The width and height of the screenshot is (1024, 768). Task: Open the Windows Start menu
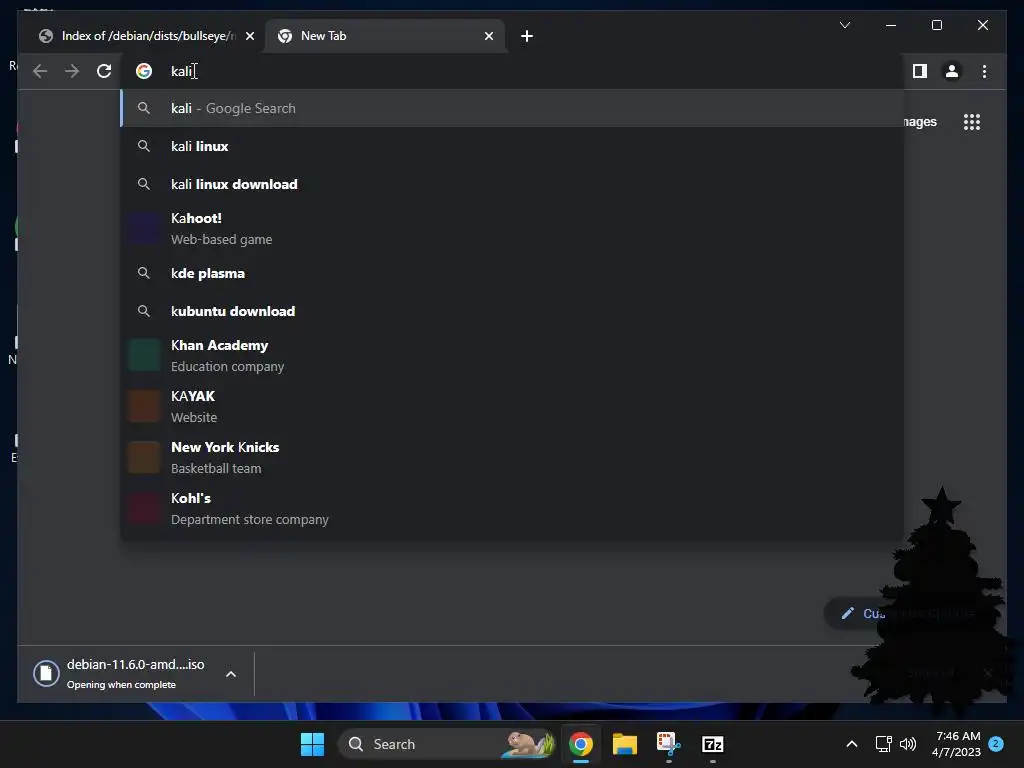312,744
